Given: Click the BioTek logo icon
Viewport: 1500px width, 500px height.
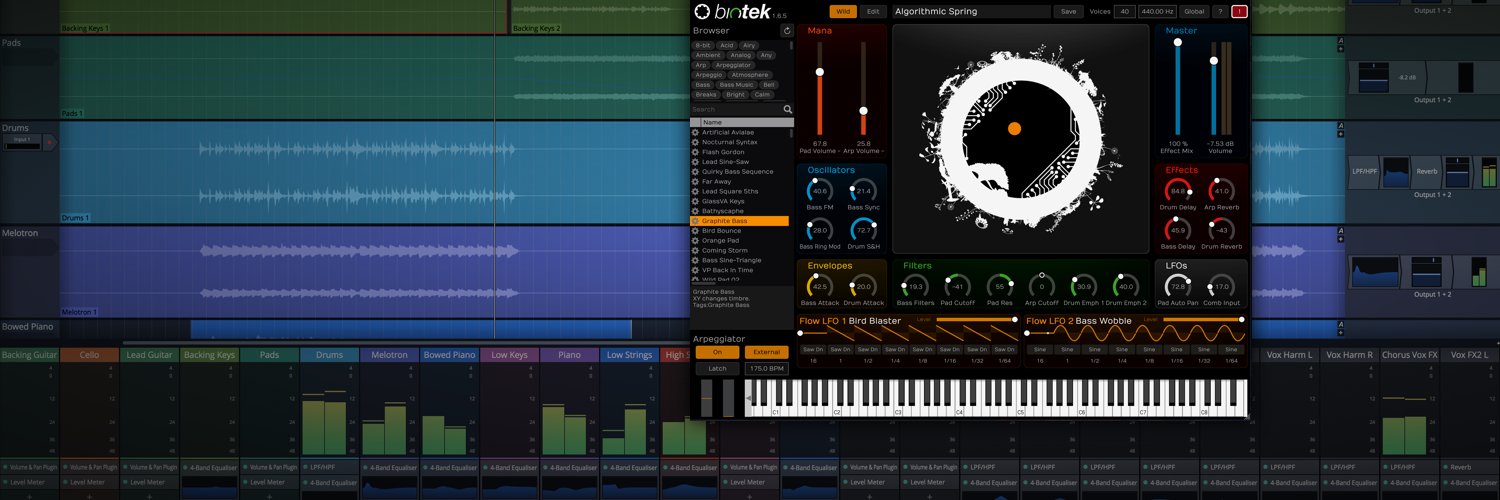Looking at the screenshot, I should [702, 12].
